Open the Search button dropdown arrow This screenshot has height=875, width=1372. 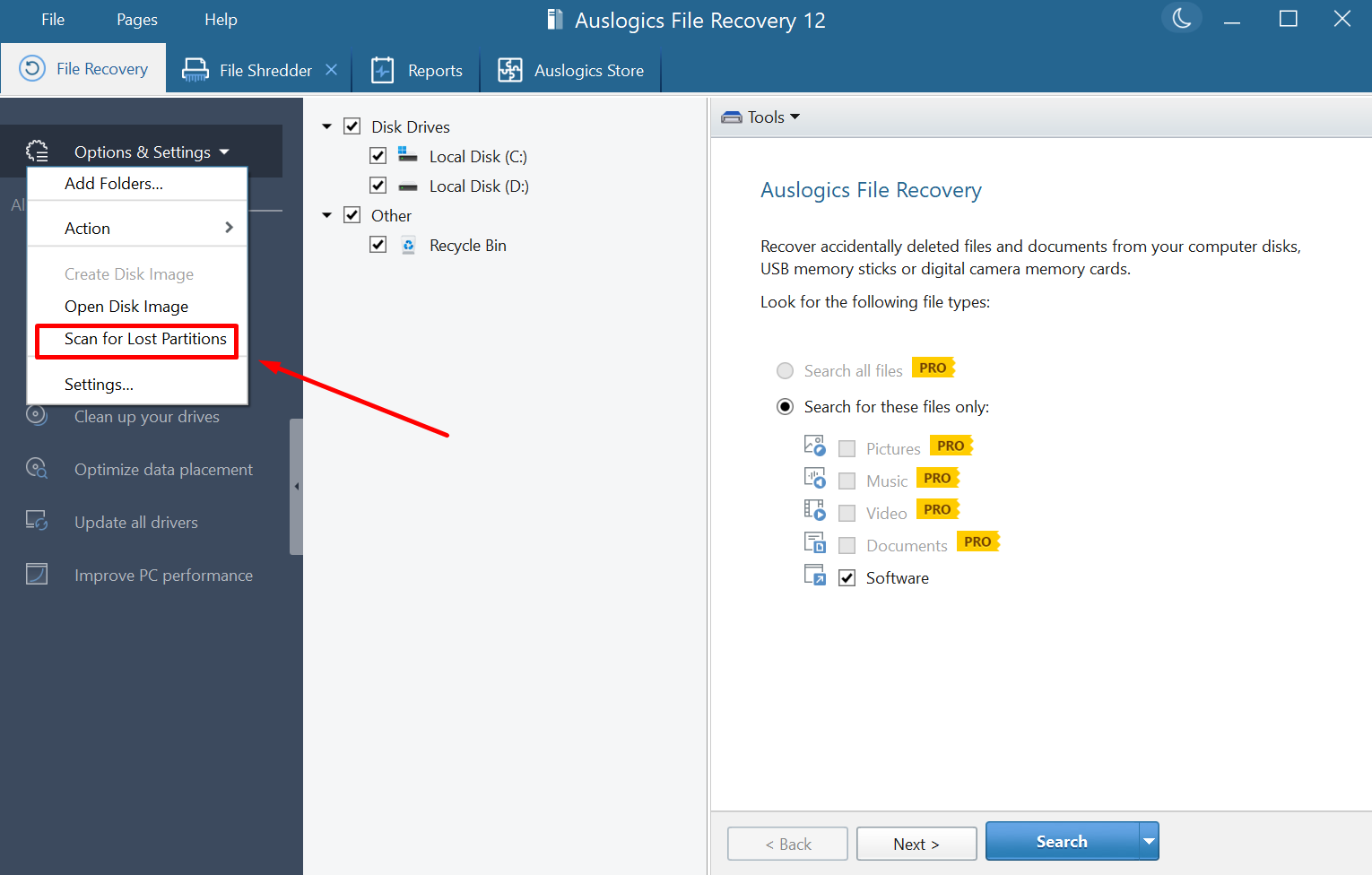[1149, 842]
